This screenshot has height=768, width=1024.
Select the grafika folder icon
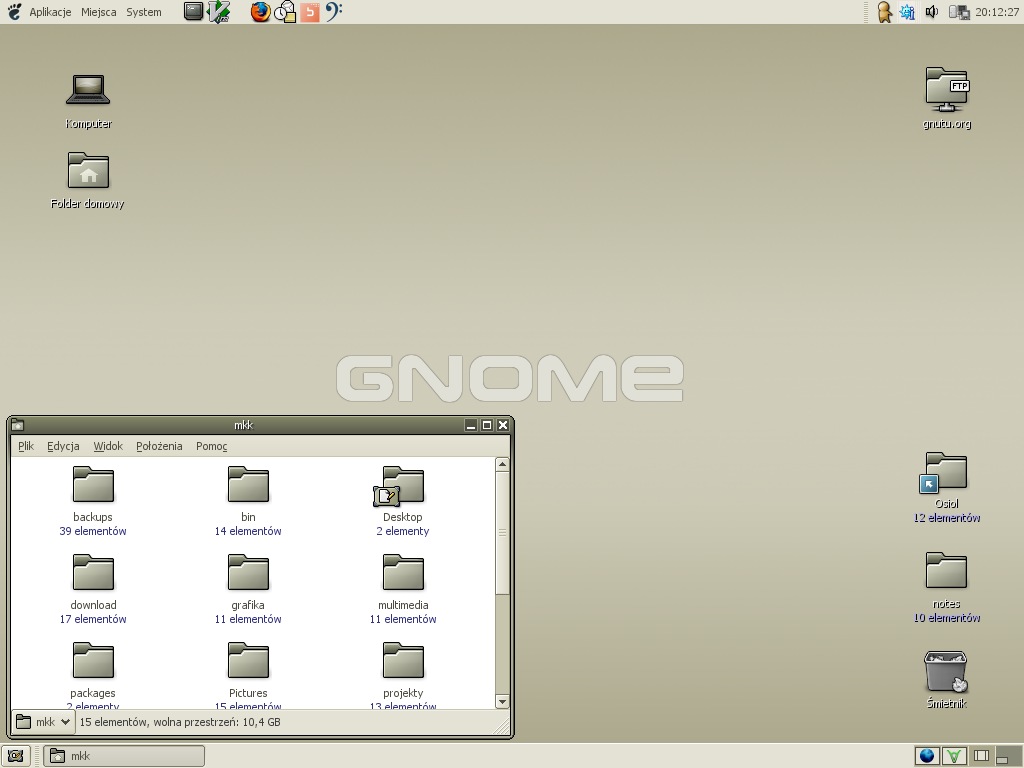[x=248, y=573]
